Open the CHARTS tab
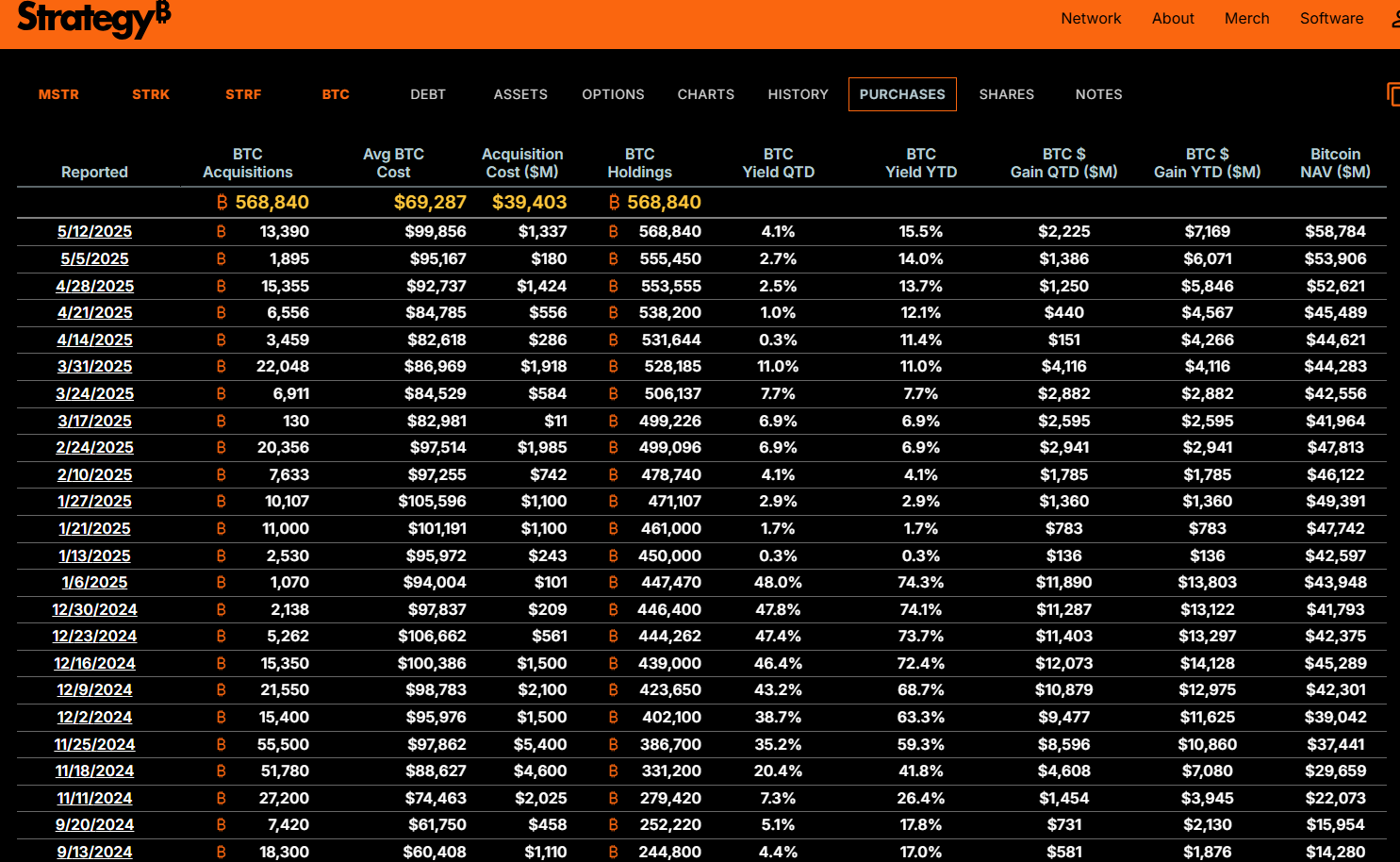 pos(705,94)
